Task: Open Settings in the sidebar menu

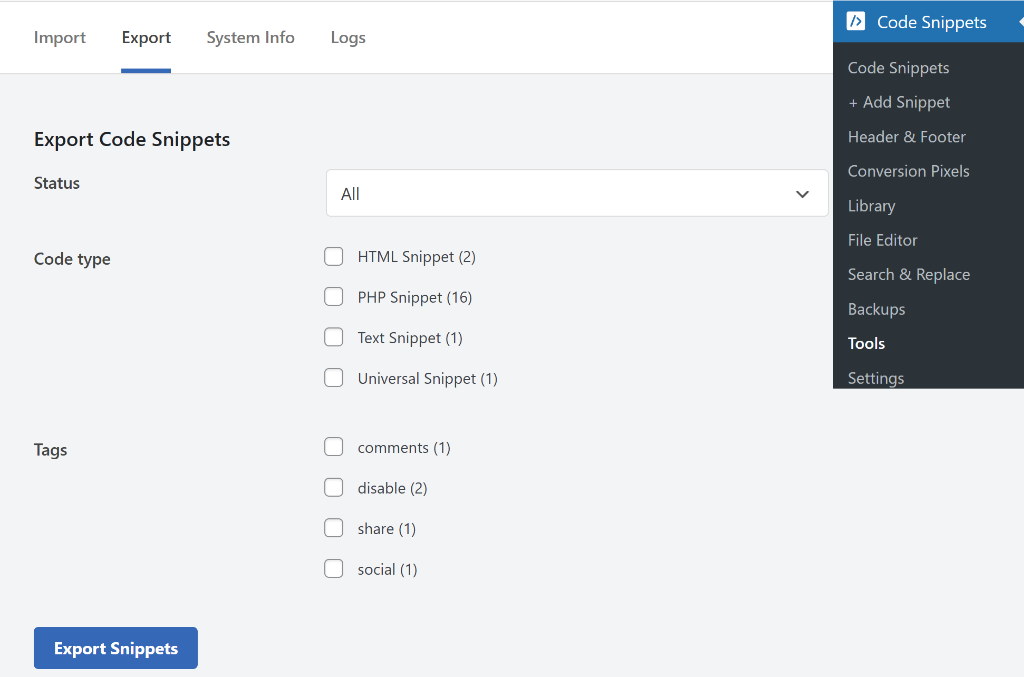Action: [x=876, y=378]
